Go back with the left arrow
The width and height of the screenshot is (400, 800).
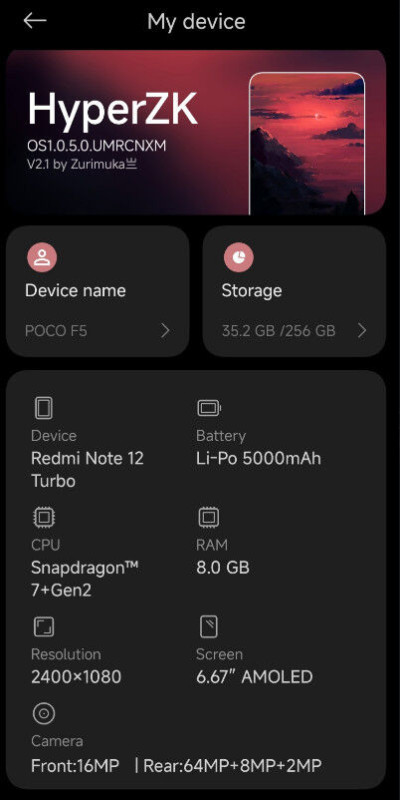pyautogui.click(x=35, y=21)
